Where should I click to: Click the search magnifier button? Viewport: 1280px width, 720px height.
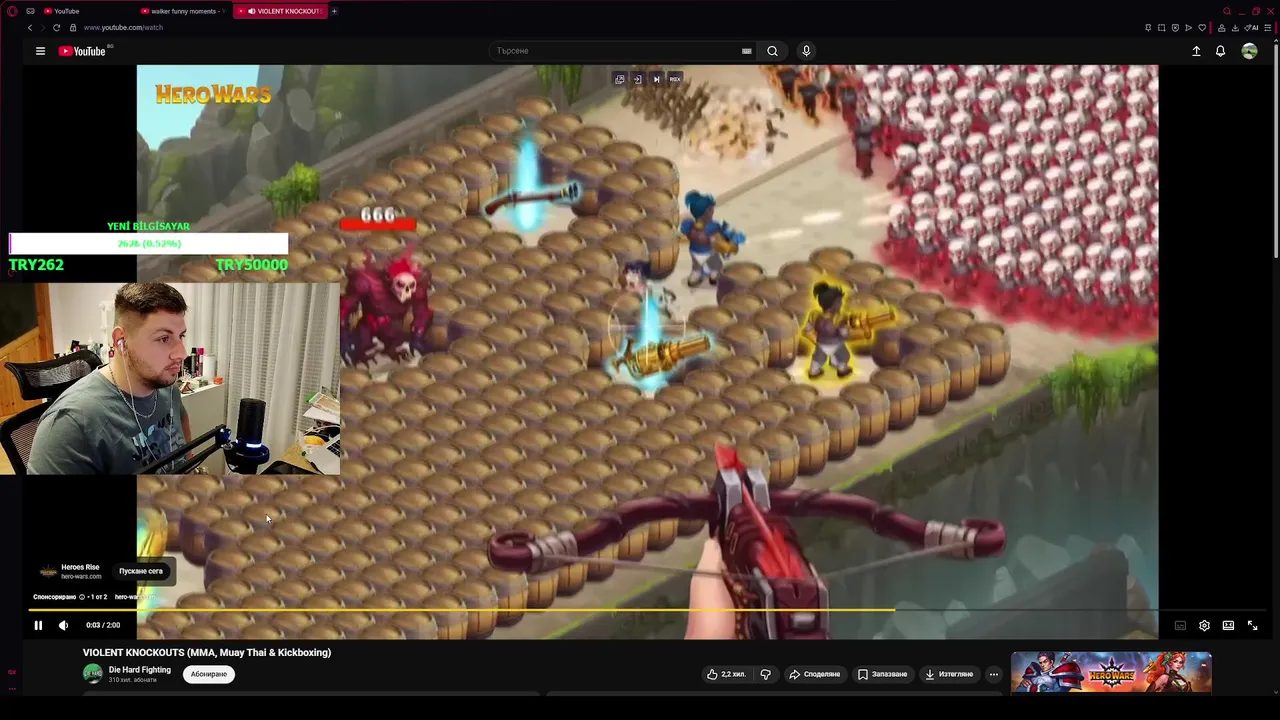772,51
